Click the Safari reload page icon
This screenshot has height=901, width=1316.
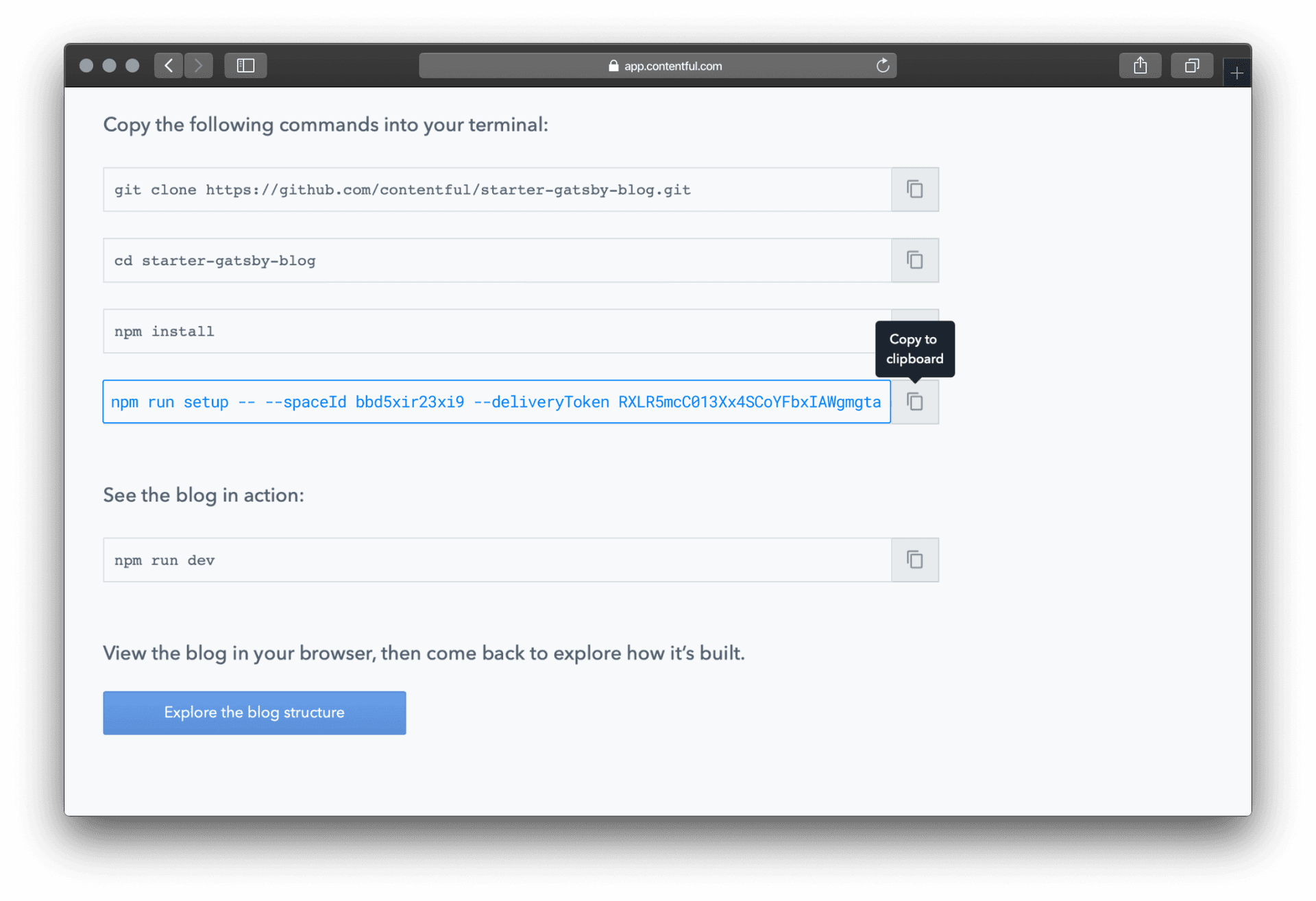pyautogui.click(x=883, y=66)
